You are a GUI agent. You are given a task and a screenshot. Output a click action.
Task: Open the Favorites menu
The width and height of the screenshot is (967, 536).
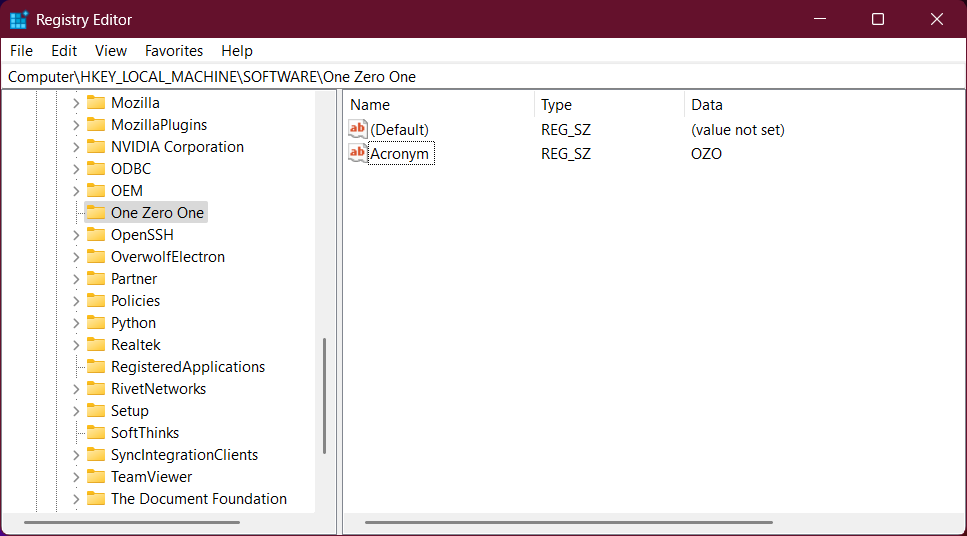[x=174, y=51]
